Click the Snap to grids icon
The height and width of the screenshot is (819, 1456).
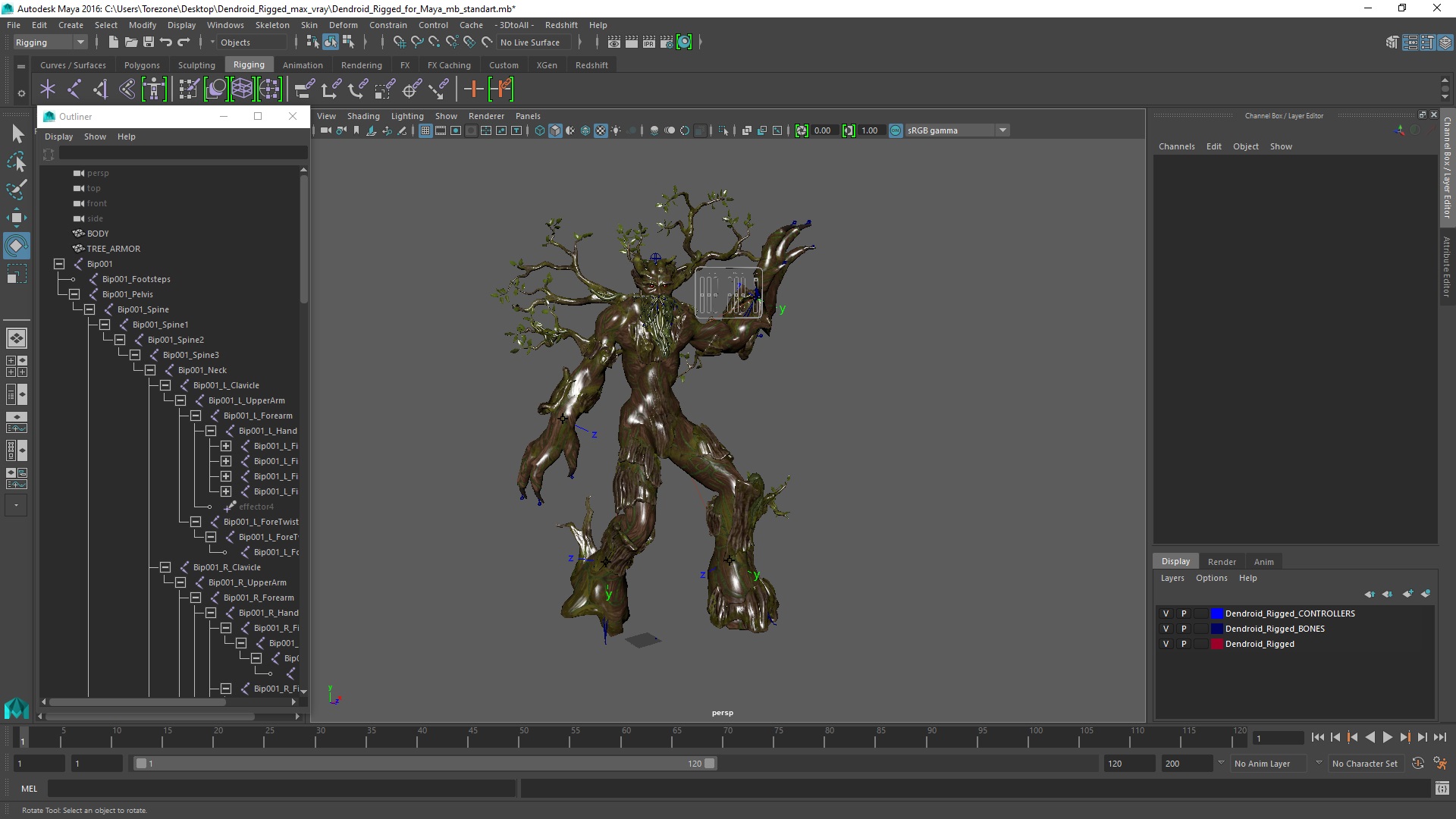pos(399,42)
